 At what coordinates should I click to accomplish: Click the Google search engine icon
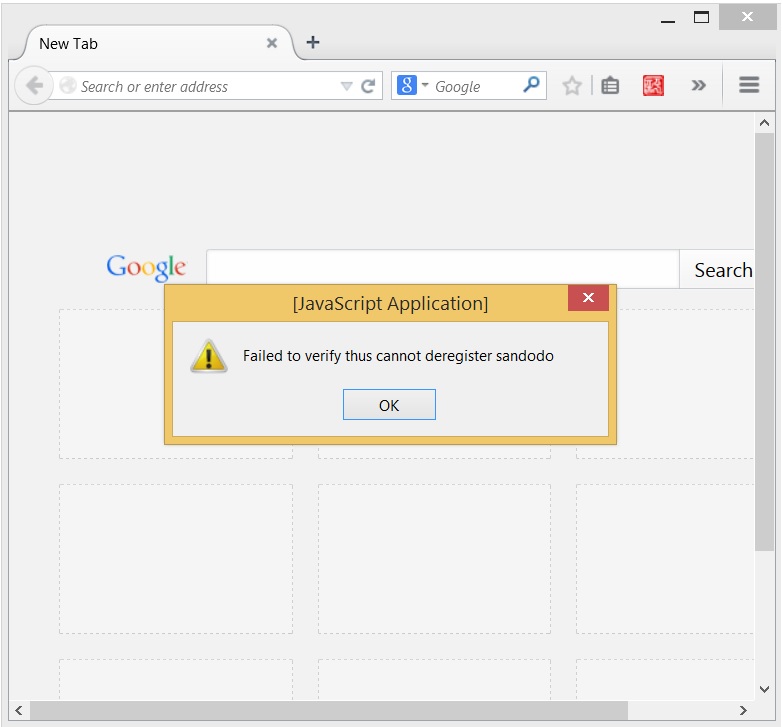[406, 85]
